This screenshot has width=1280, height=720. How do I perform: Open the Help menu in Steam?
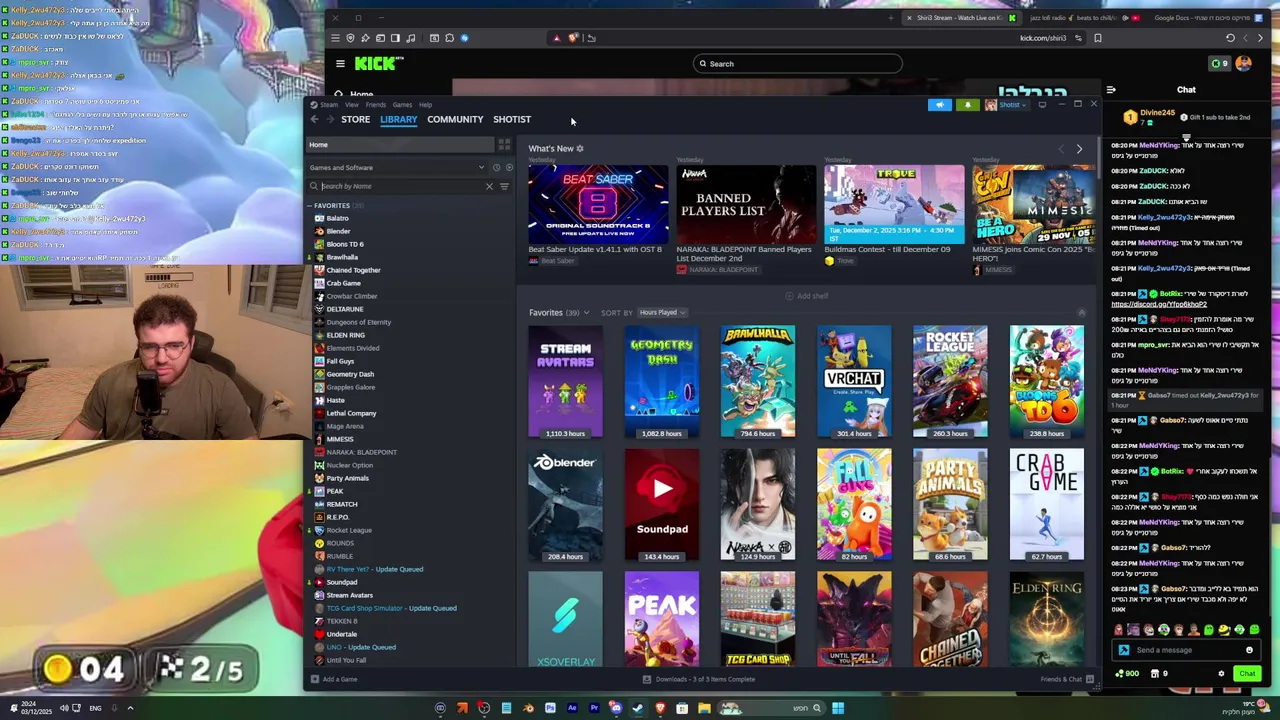pyautogui.click(x=425, y=105)
